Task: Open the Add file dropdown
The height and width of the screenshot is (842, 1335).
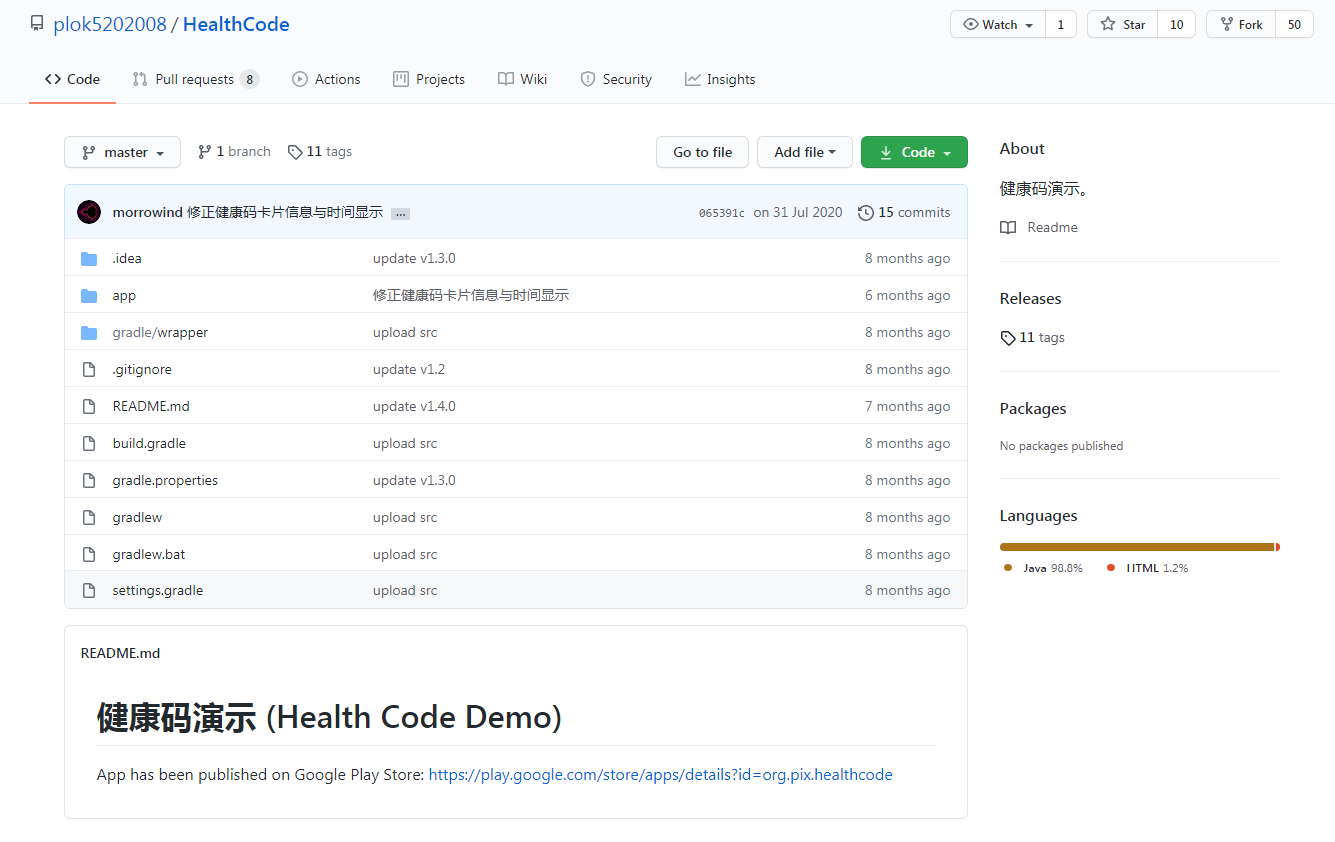Action: pyautogui.click(x=804, y=152)
